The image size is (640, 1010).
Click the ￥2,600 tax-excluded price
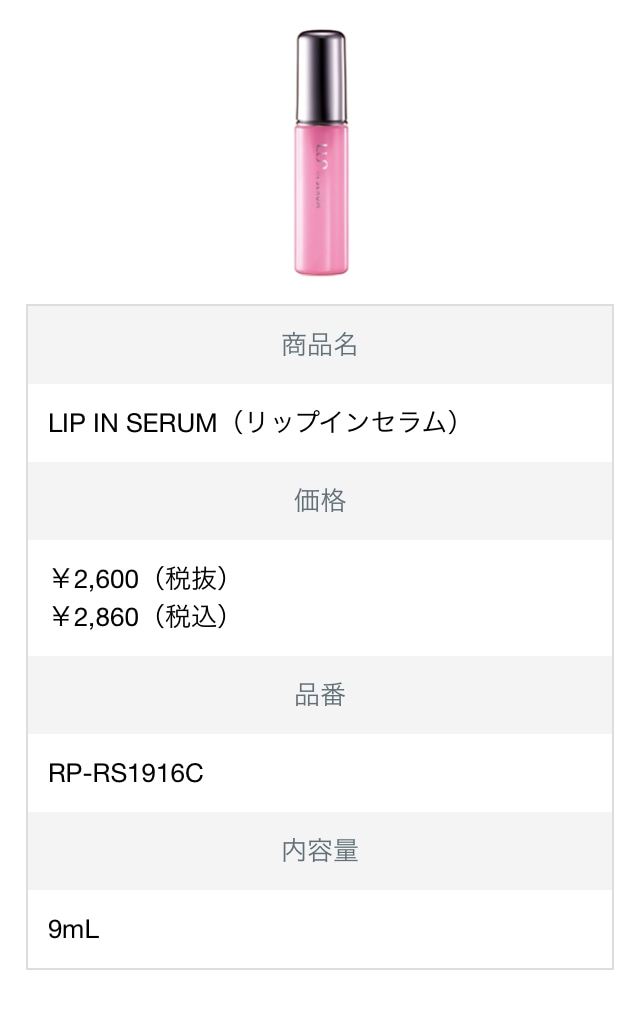click(95, 579)
